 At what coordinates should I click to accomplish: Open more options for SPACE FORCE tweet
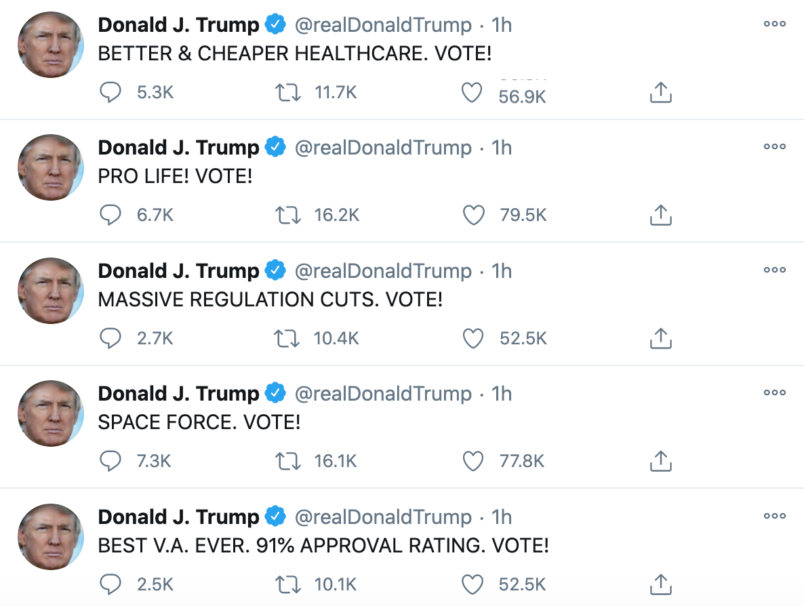tap(774, 392)
